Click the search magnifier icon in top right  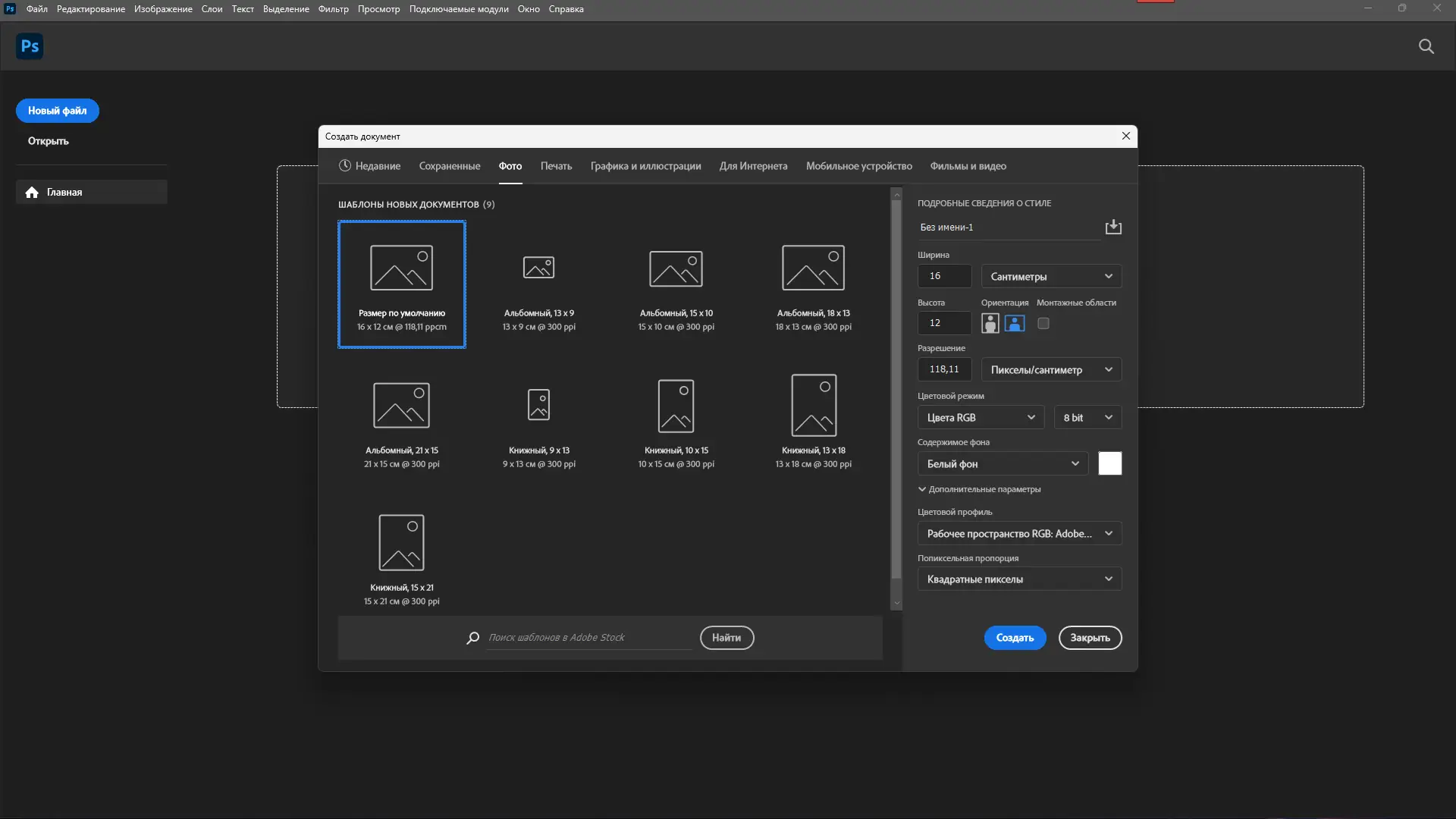click(1426, 46)
